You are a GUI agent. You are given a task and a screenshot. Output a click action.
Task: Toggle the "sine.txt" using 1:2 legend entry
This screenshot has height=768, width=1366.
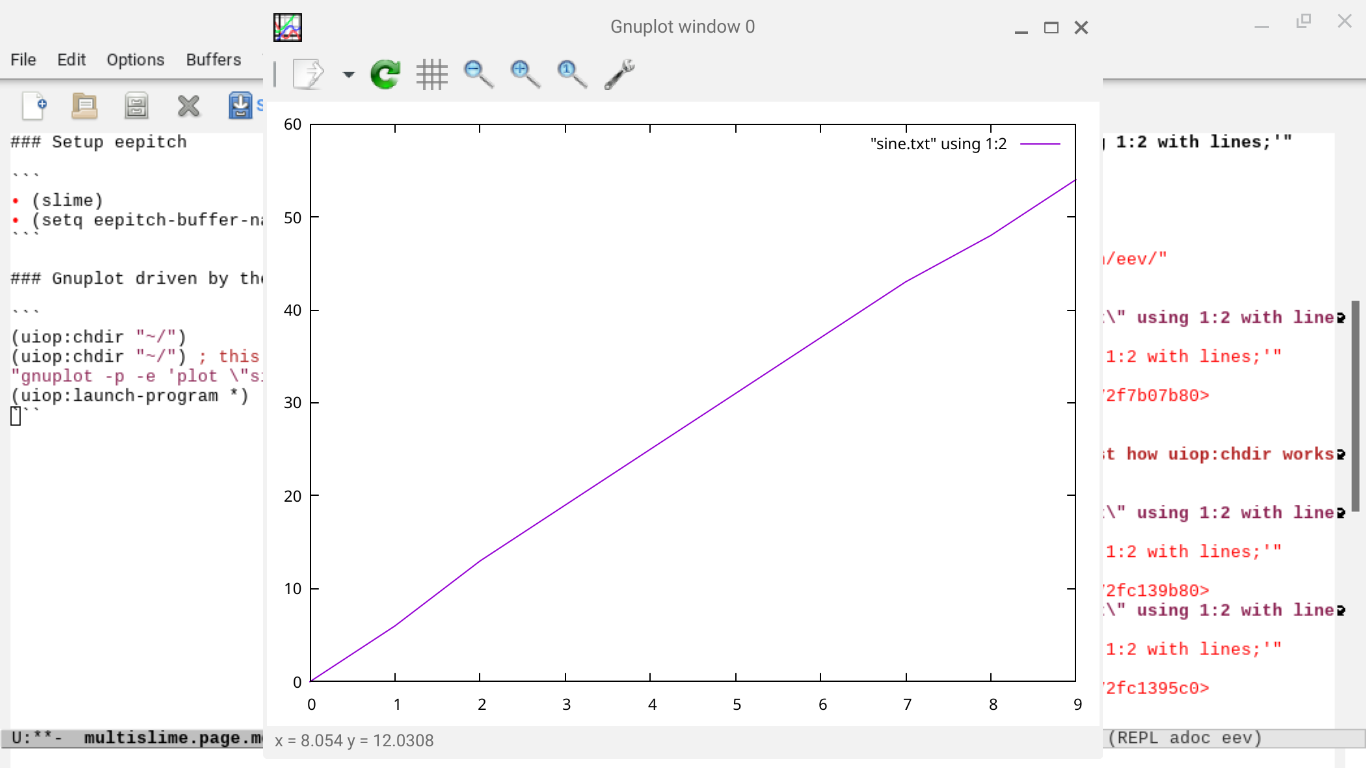pyautogui.click(x=939, y=144)
